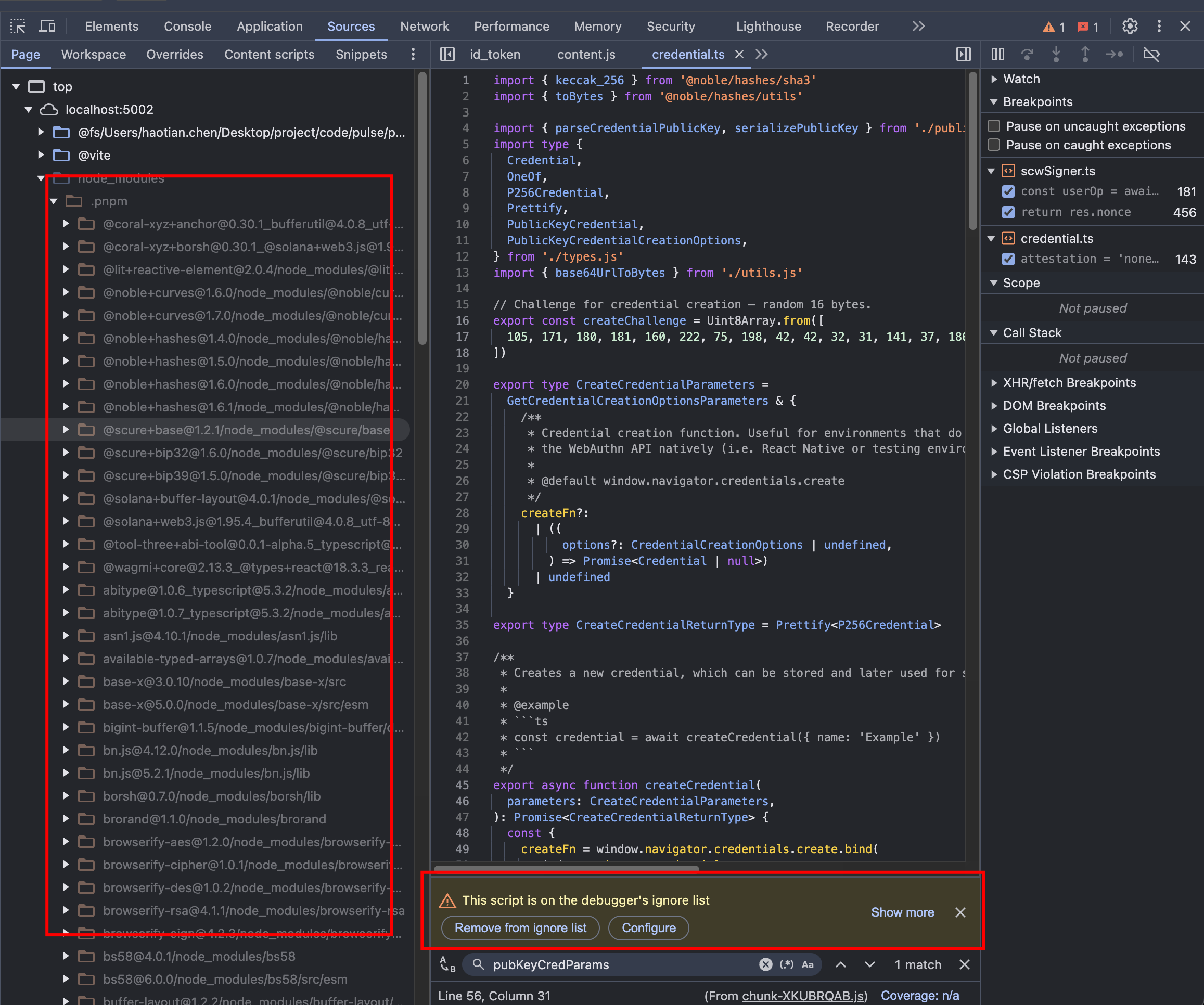Click the Coverage: n/a link

pos(919,996)
